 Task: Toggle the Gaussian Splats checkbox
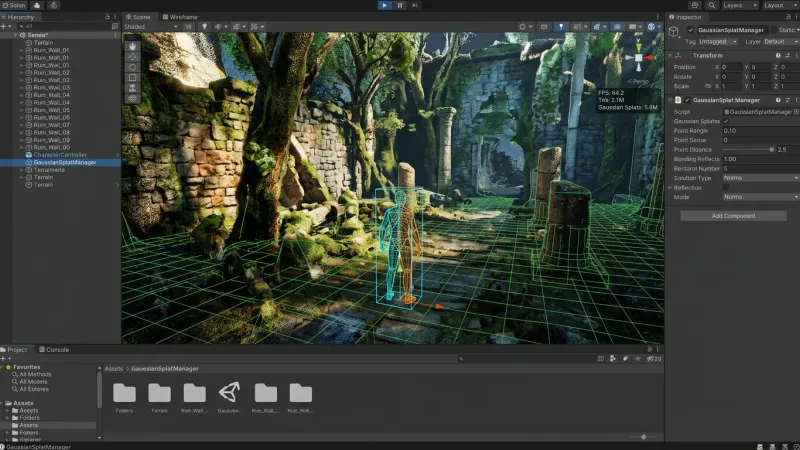[x=726, y=121]
